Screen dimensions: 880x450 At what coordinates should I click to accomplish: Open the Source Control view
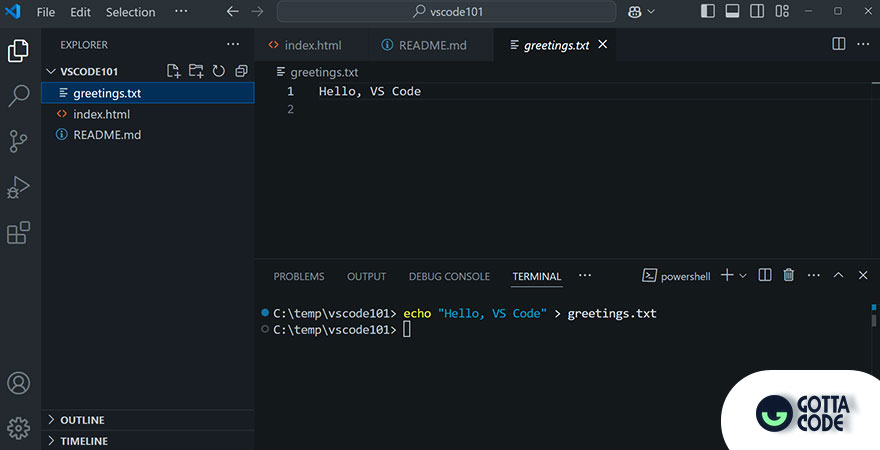pos(19,141)
